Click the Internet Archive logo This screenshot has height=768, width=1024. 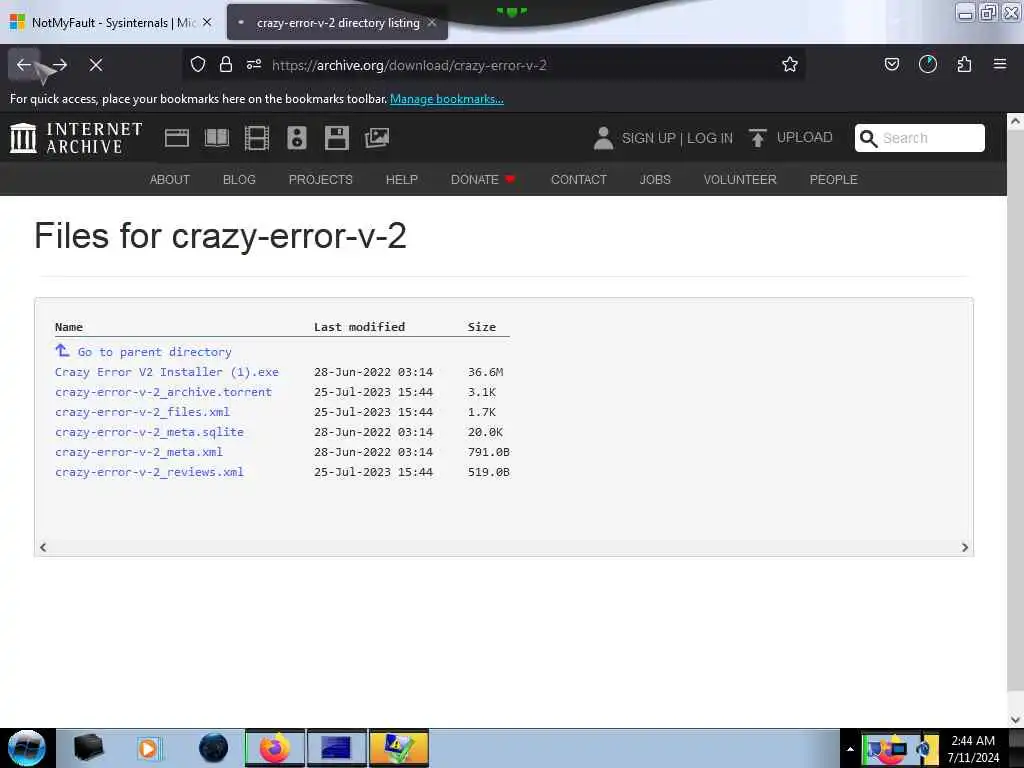click(76, 138)
